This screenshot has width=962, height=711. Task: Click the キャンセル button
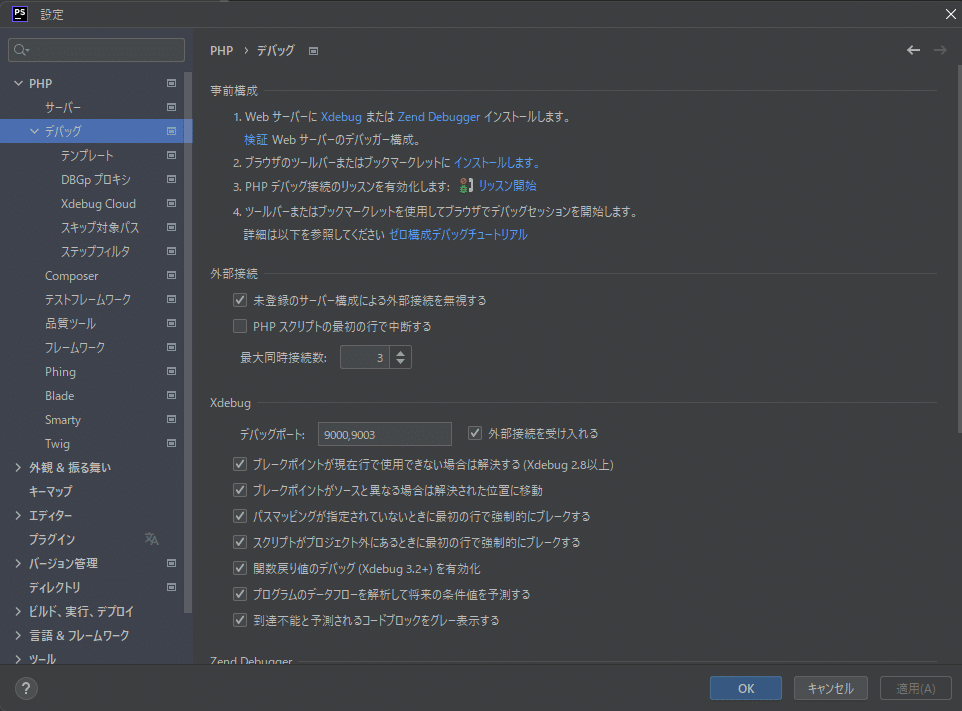pos(831,688)
